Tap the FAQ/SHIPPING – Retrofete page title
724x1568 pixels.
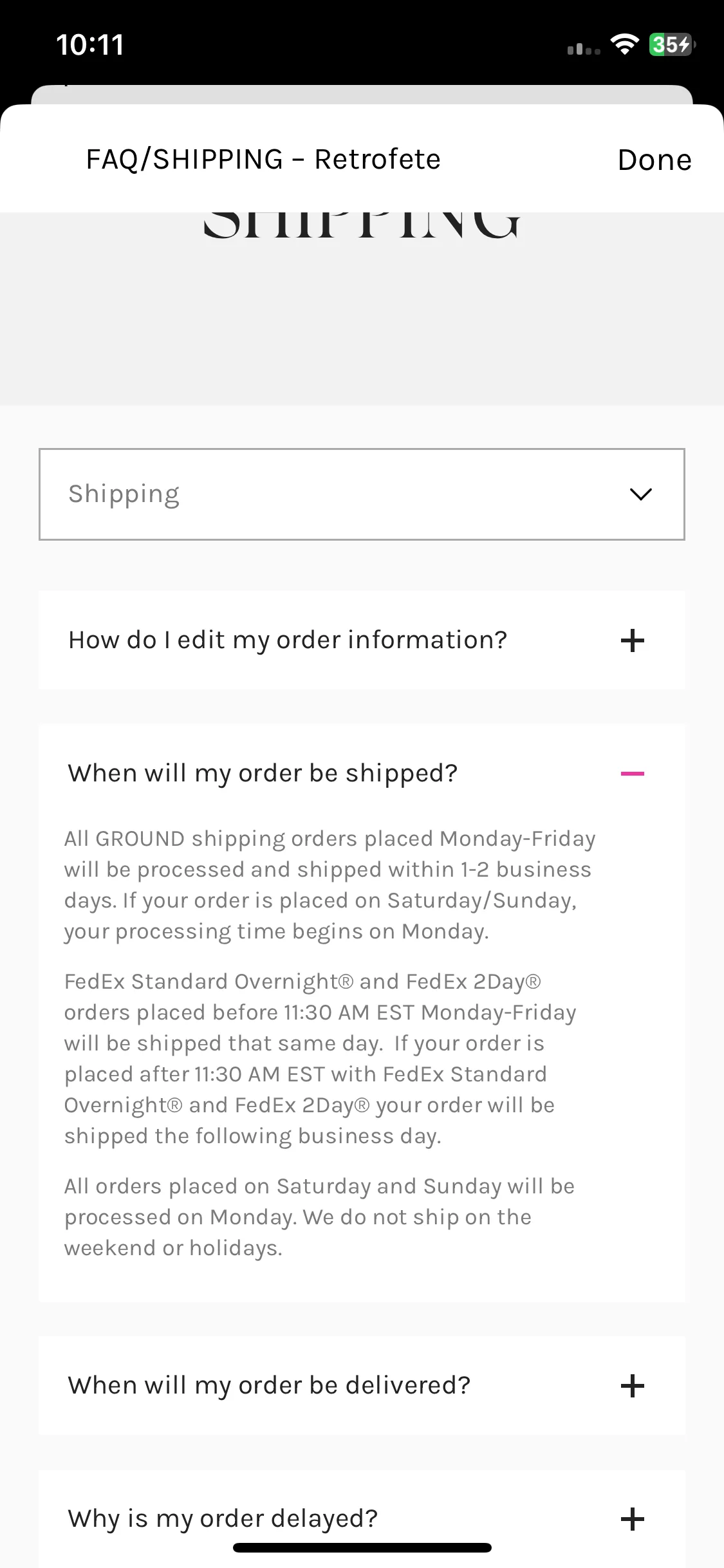click(x=263, y=159)
